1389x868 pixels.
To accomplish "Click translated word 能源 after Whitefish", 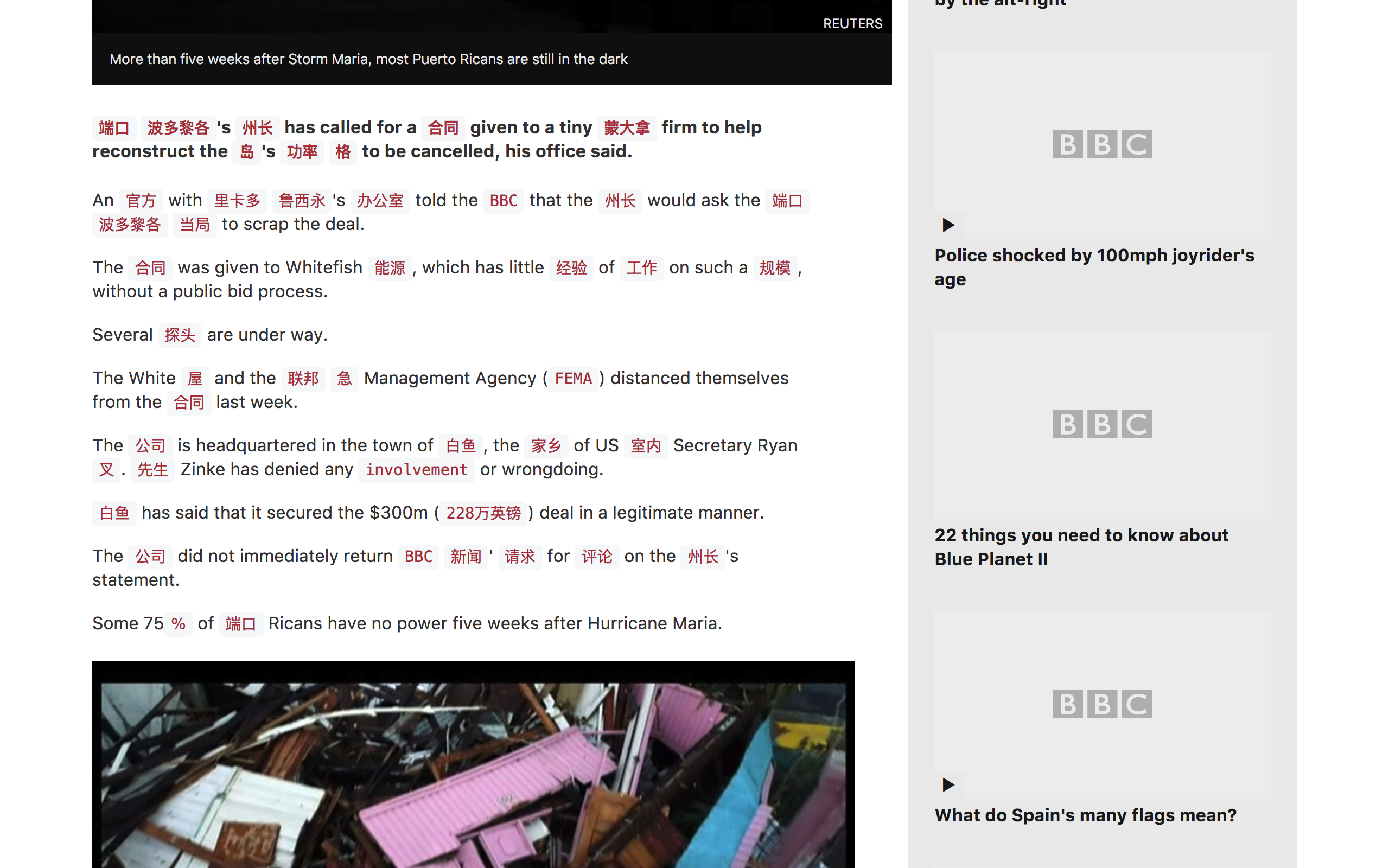I will (x=389, y=267).
